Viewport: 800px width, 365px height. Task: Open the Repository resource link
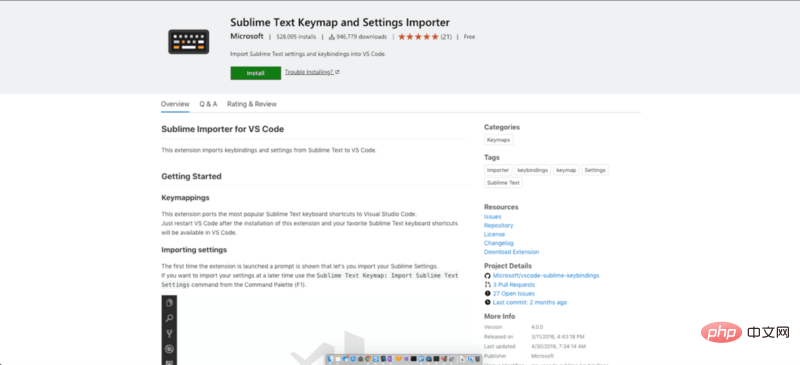tap(498, 226)
